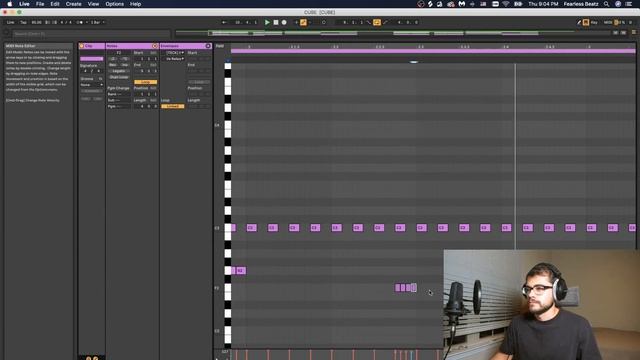Click the purple clip color swatch
Screen dimensions: 640x360
91,59
